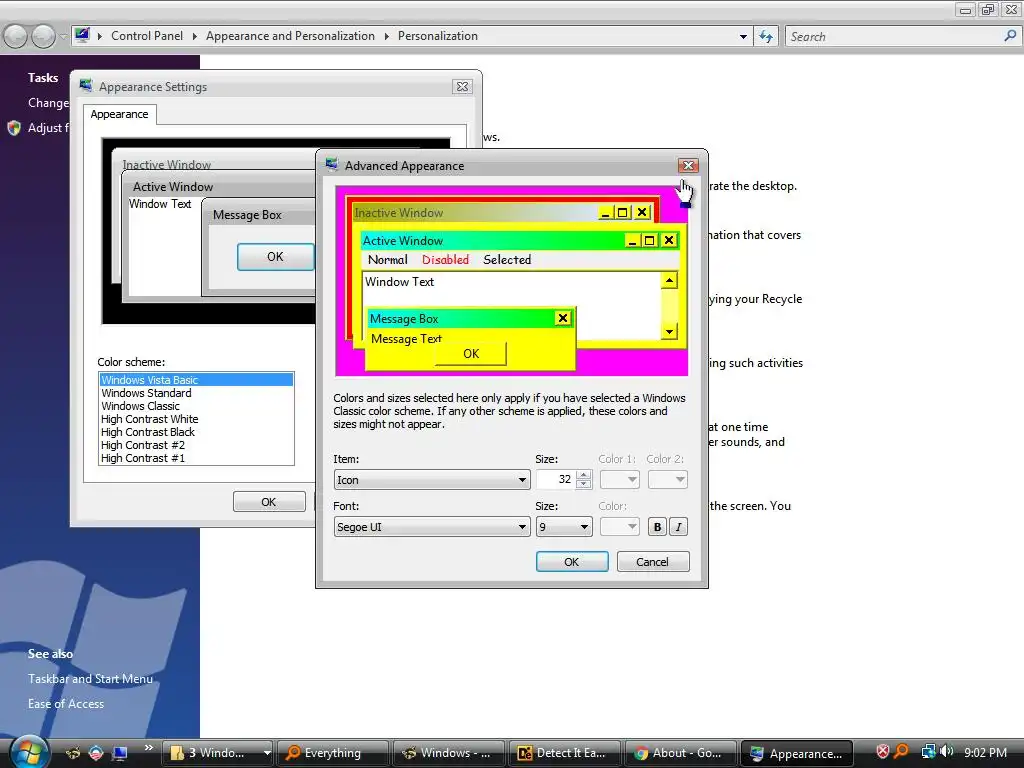Click the item Size field showing 32
Viewport: 1024px width, 768px height.
coord(556,479)
